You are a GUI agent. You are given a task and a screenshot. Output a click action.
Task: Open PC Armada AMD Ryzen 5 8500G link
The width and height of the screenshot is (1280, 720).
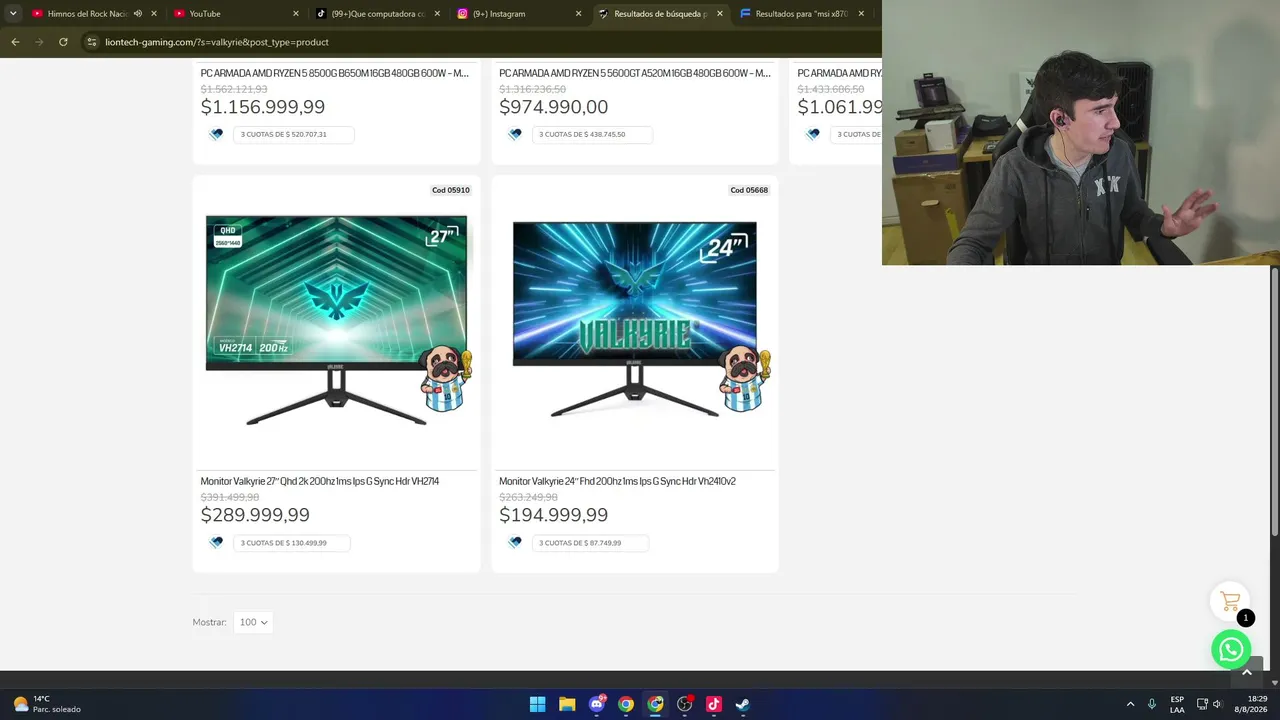click(334, 73)
